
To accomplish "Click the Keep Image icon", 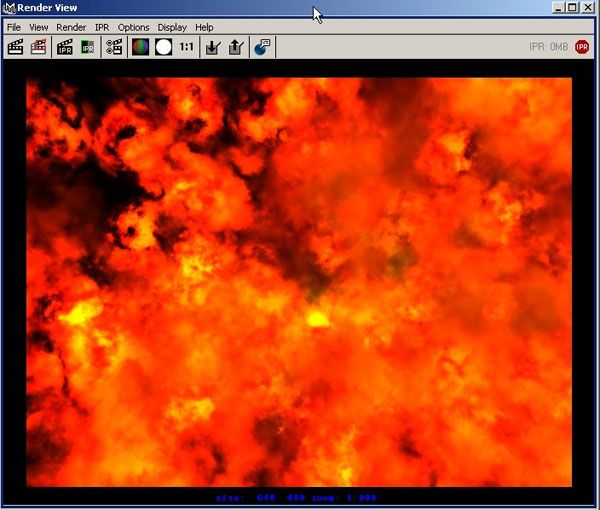I will pyautogui.click(x=212, y=46).
